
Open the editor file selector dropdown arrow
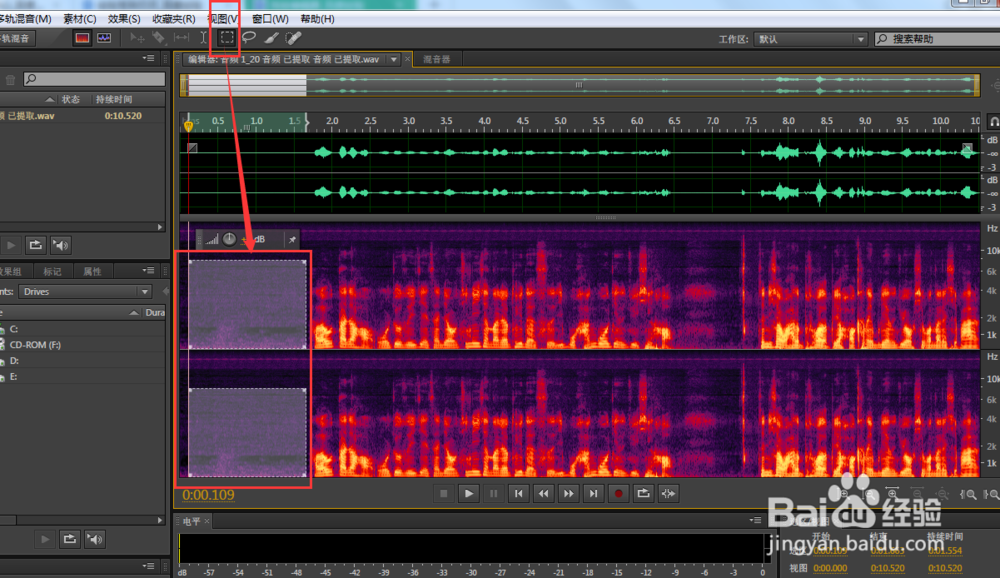pos(394,59)
